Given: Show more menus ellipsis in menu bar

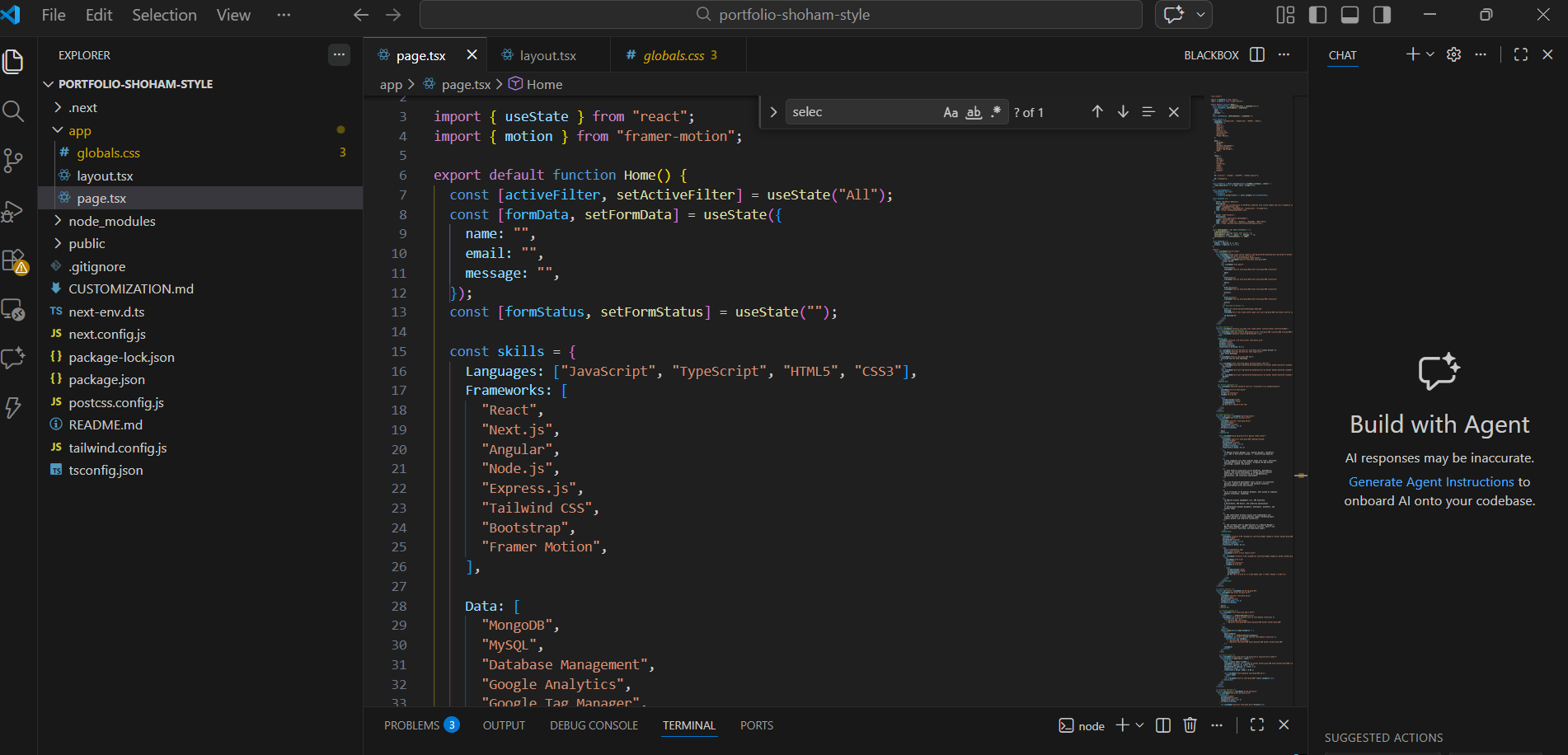Looking at the screenshot, I should [x=284, y=15].
